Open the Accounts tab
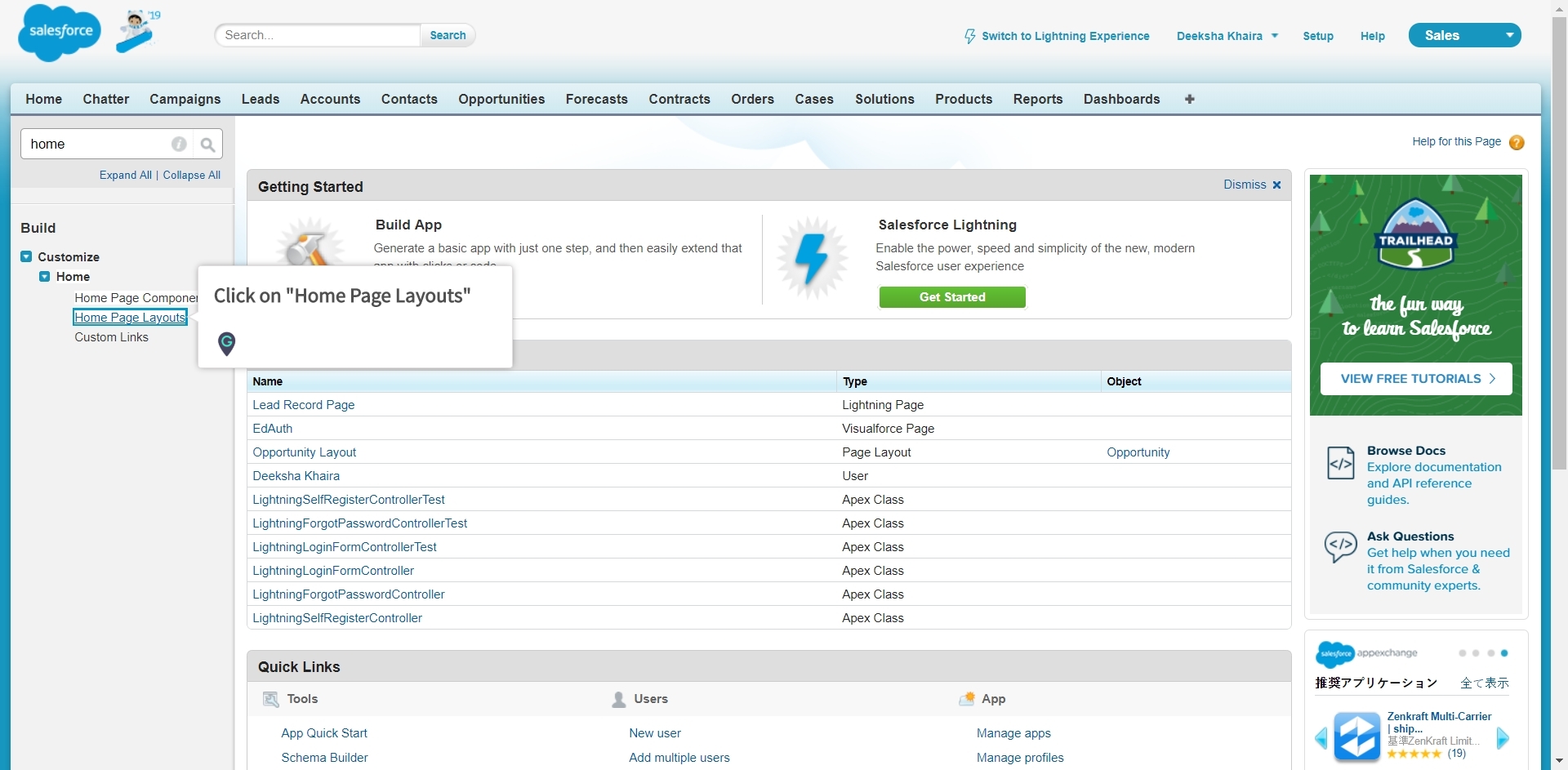Screen dimensions: 1568x770 click(330, 99)
